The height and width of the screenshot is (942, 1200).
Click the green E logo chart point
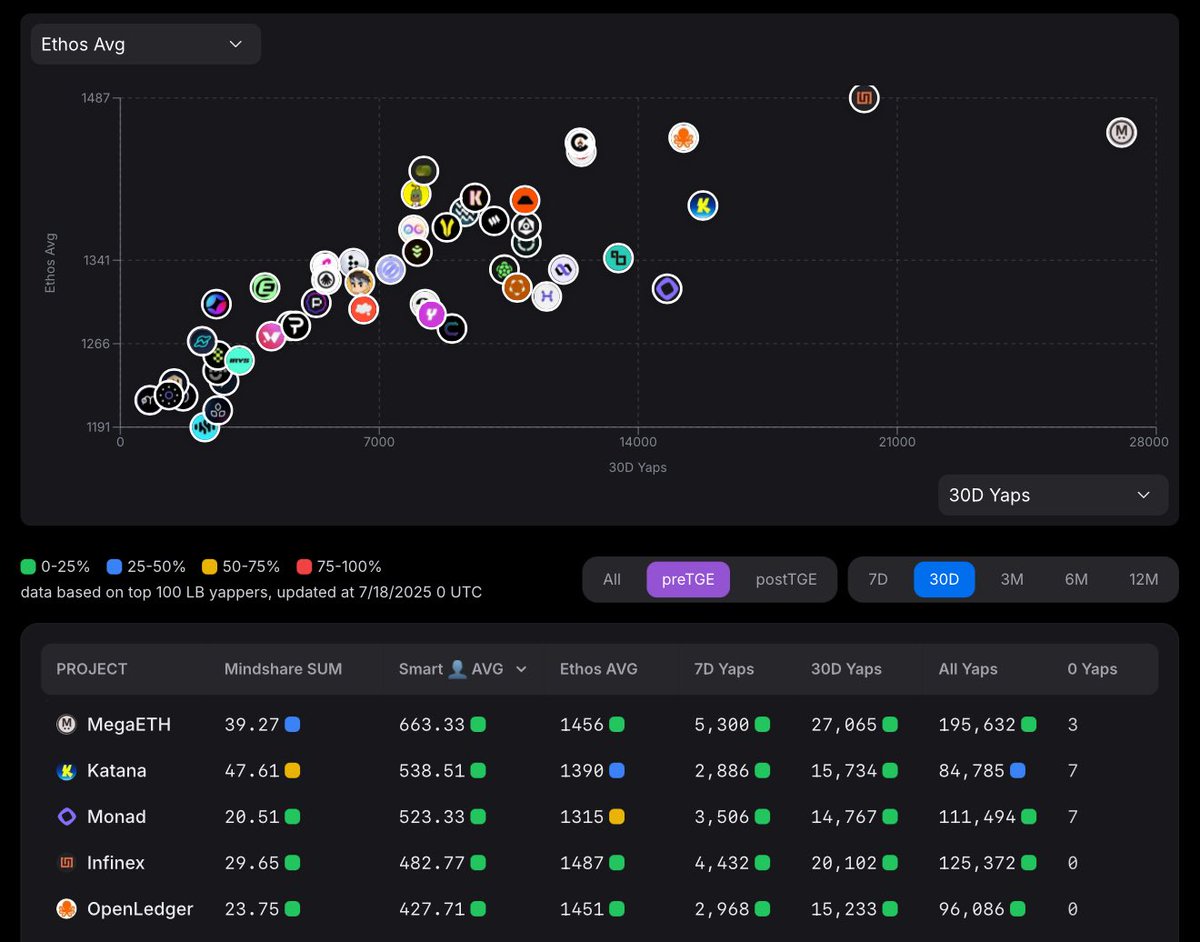(x=265, y=288)
